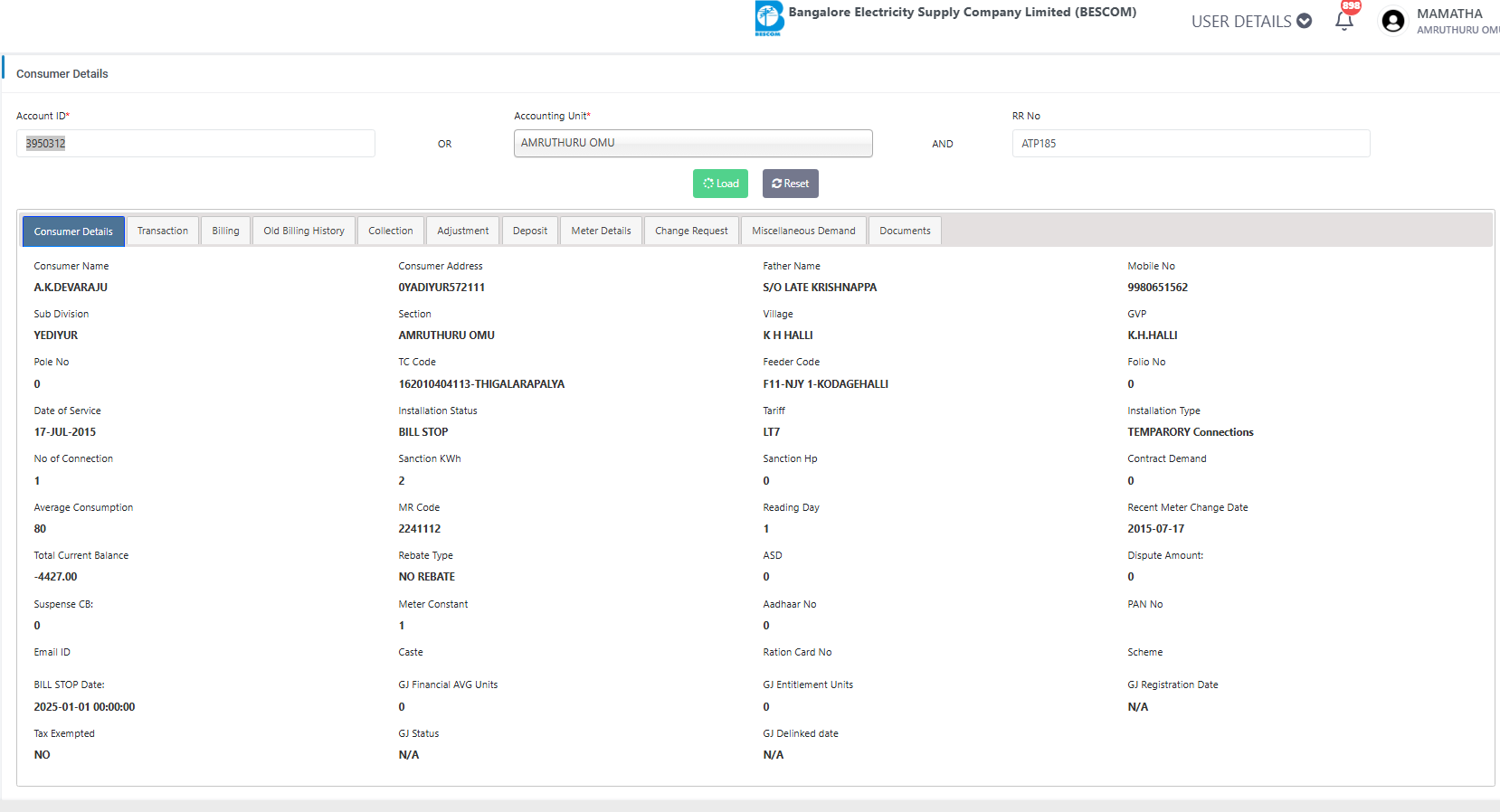Viewport: 1500px width, 812px height.
Task: Click the MR Code 2241112
Action: pyautogui.click(x=420, y=529)
